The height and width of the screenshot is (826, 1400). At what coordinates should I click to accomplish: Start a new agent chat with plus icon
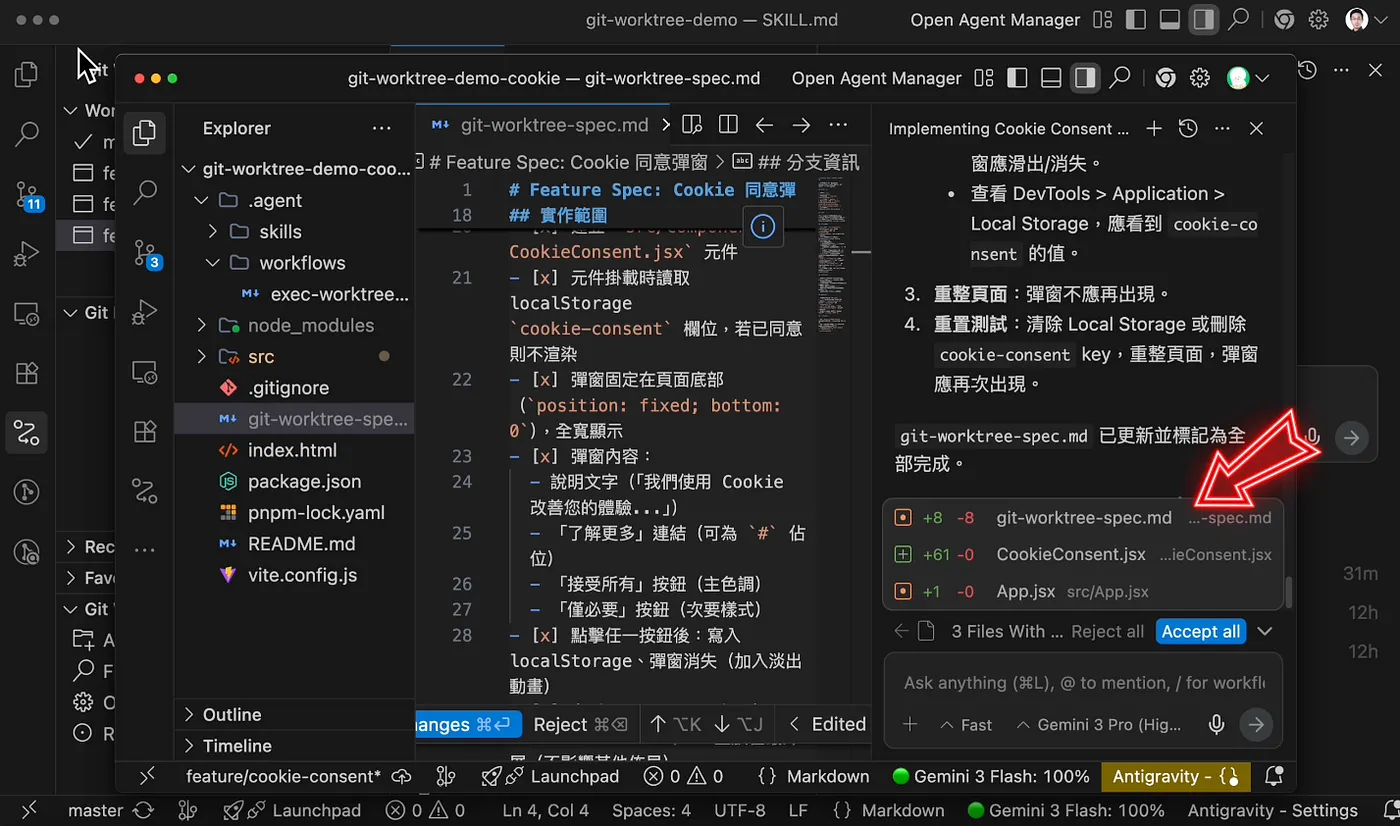point(1153,128)
